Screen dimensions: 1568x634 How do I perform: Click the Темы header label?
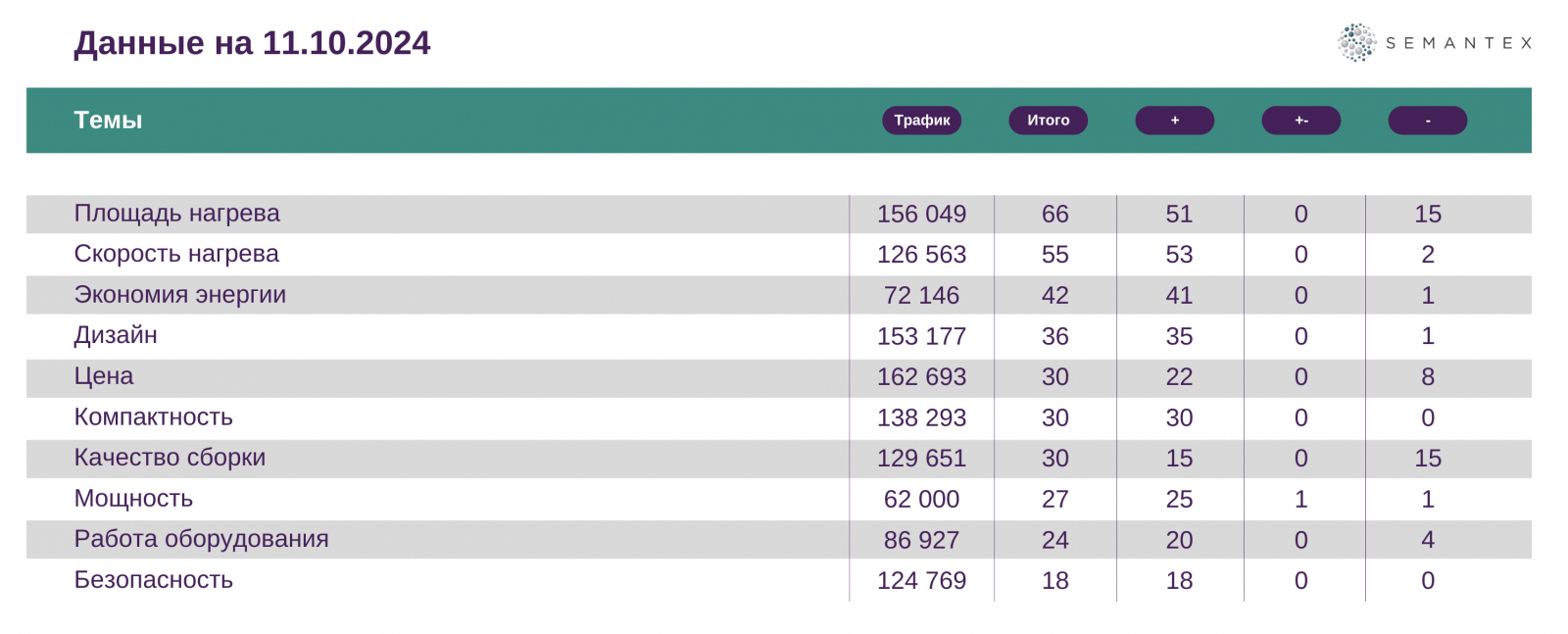point(108,121)
